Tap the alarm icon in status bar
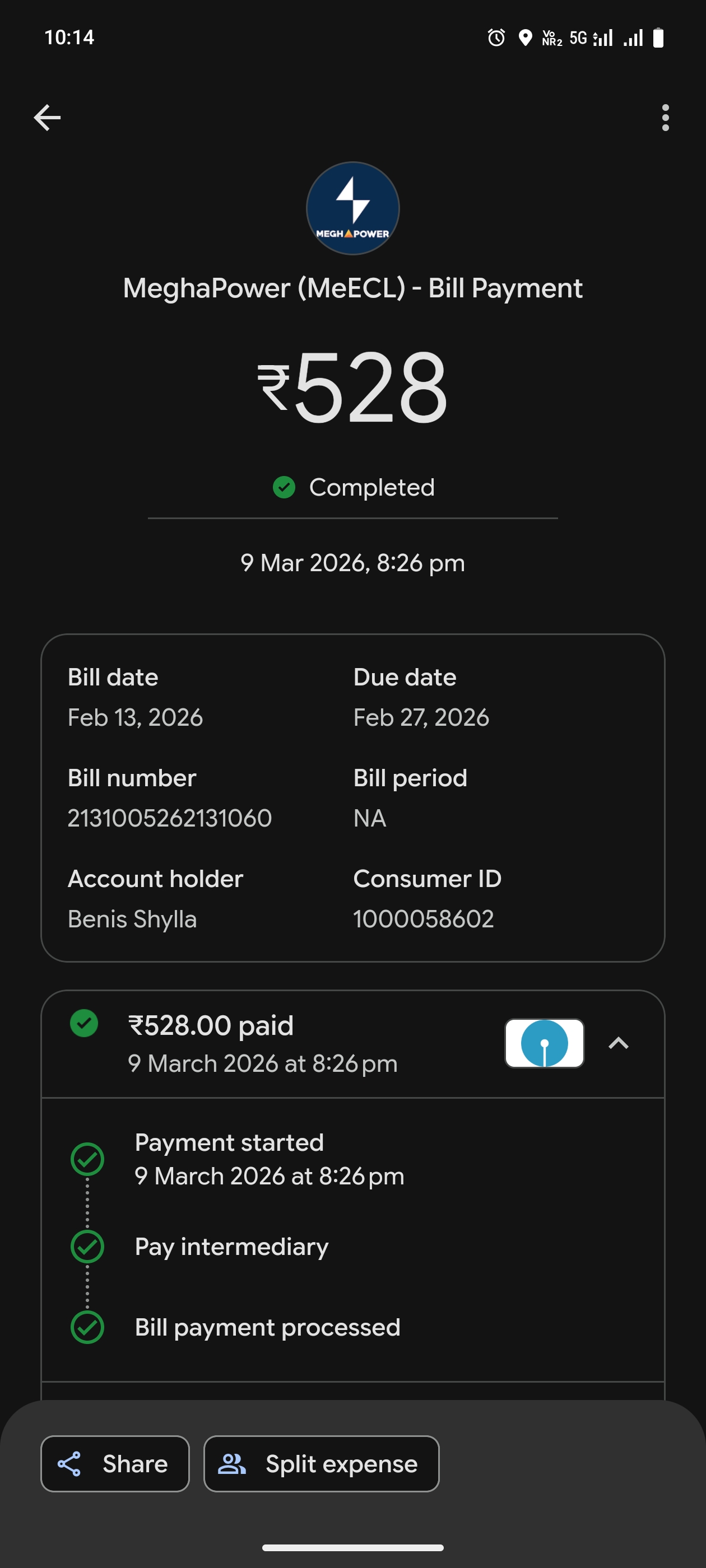Viewport: 706px width, 1568px height. [x=496, y=38]
